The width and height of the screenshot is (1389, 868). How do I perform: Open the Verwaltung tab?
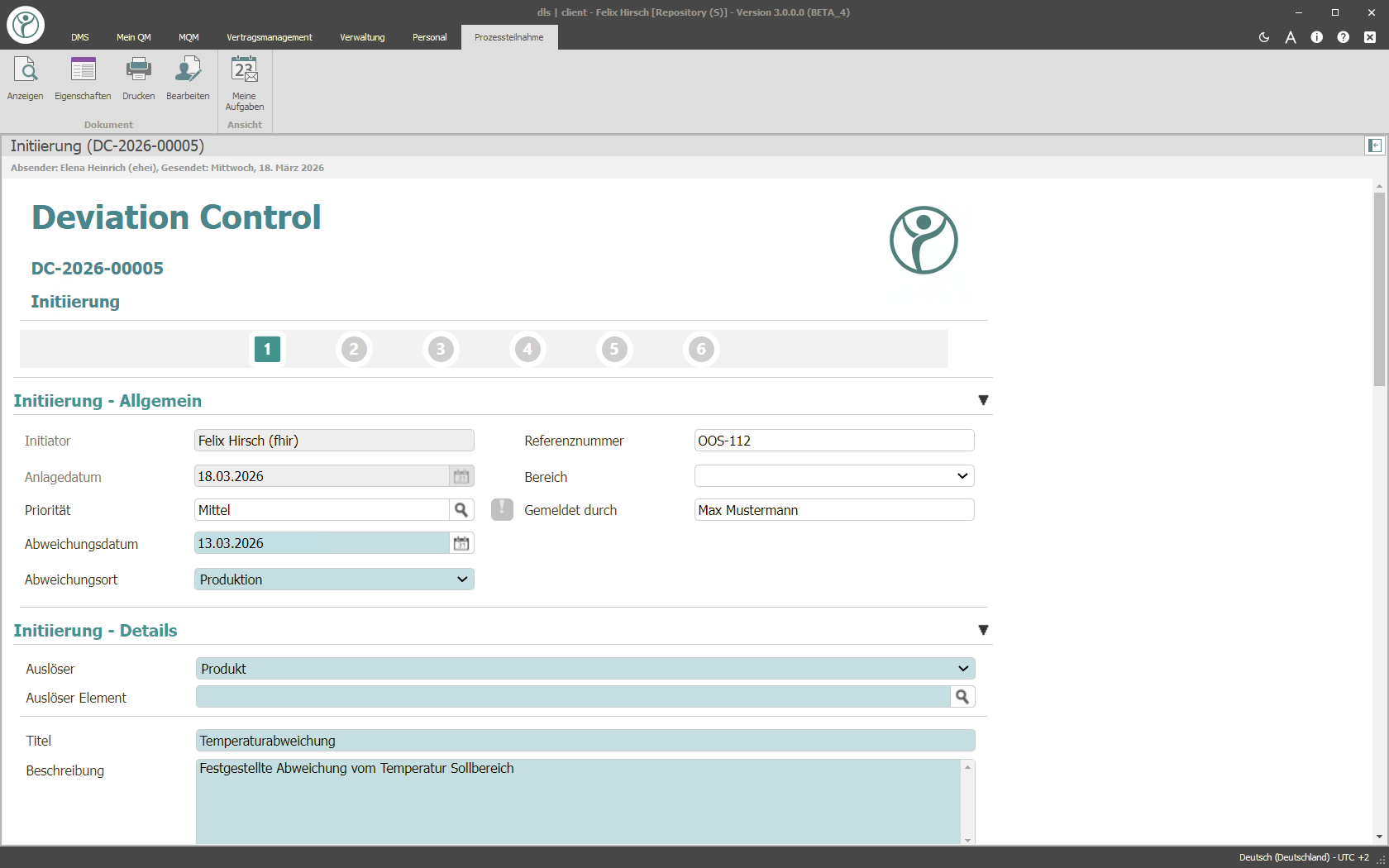(362, 37)
